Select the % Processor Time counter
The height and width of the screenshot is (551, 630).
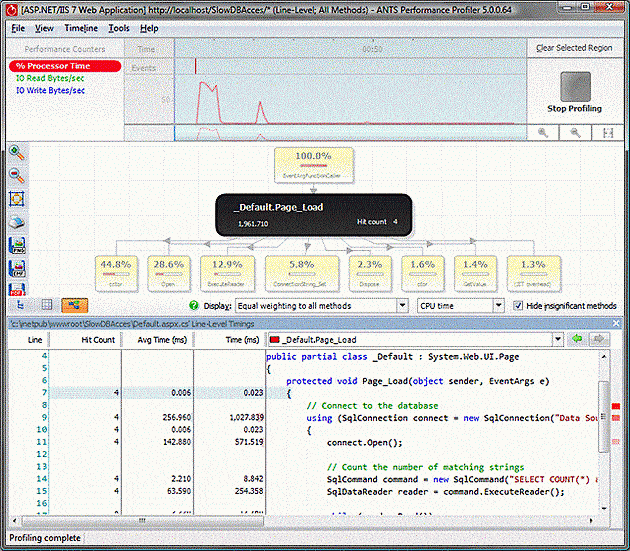click(x=65, y=66)
